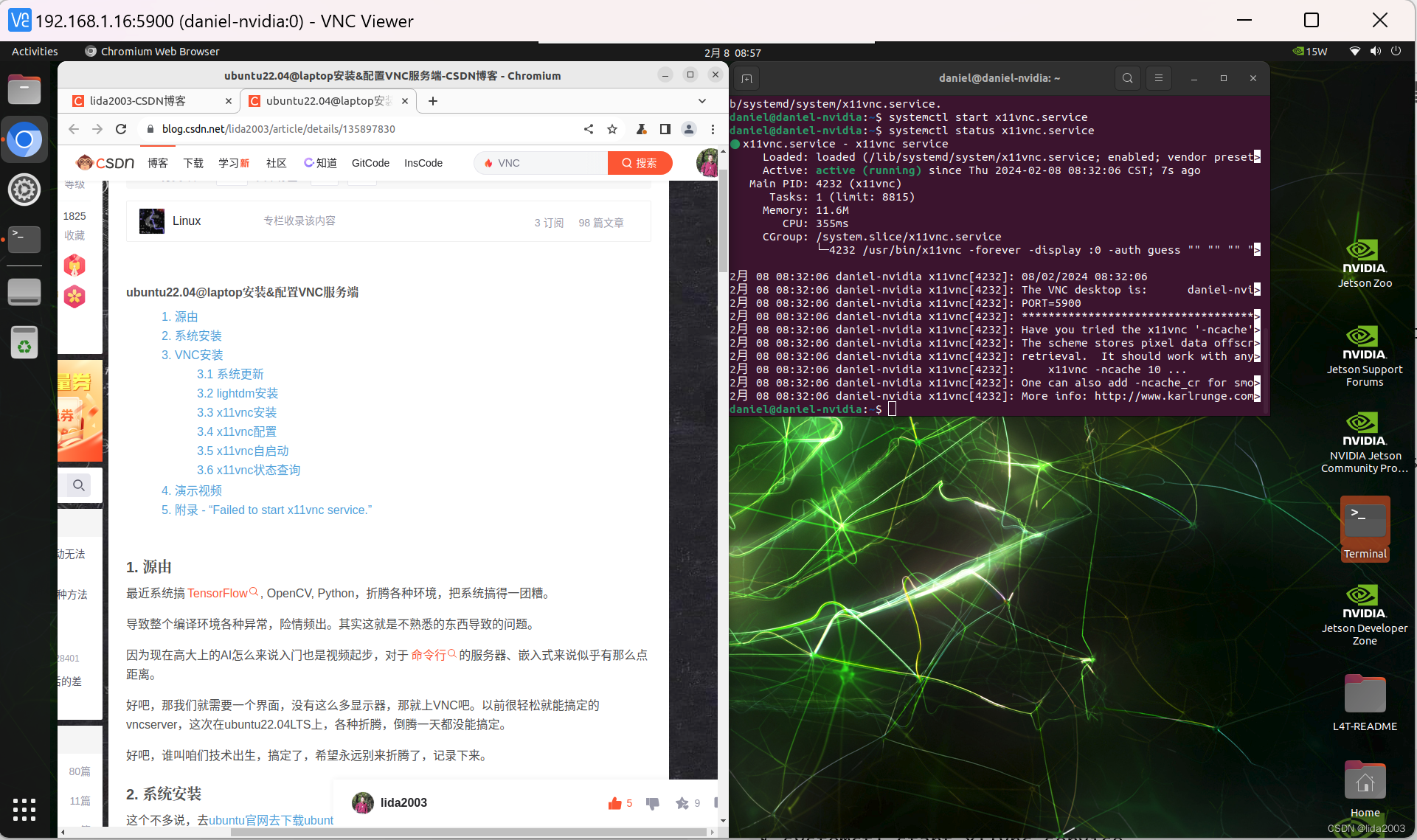Image resolution: width=1417 pixels, height=840 pixels.
Task: Open Chromium three-dot menu
Action: tap(712, 129)
